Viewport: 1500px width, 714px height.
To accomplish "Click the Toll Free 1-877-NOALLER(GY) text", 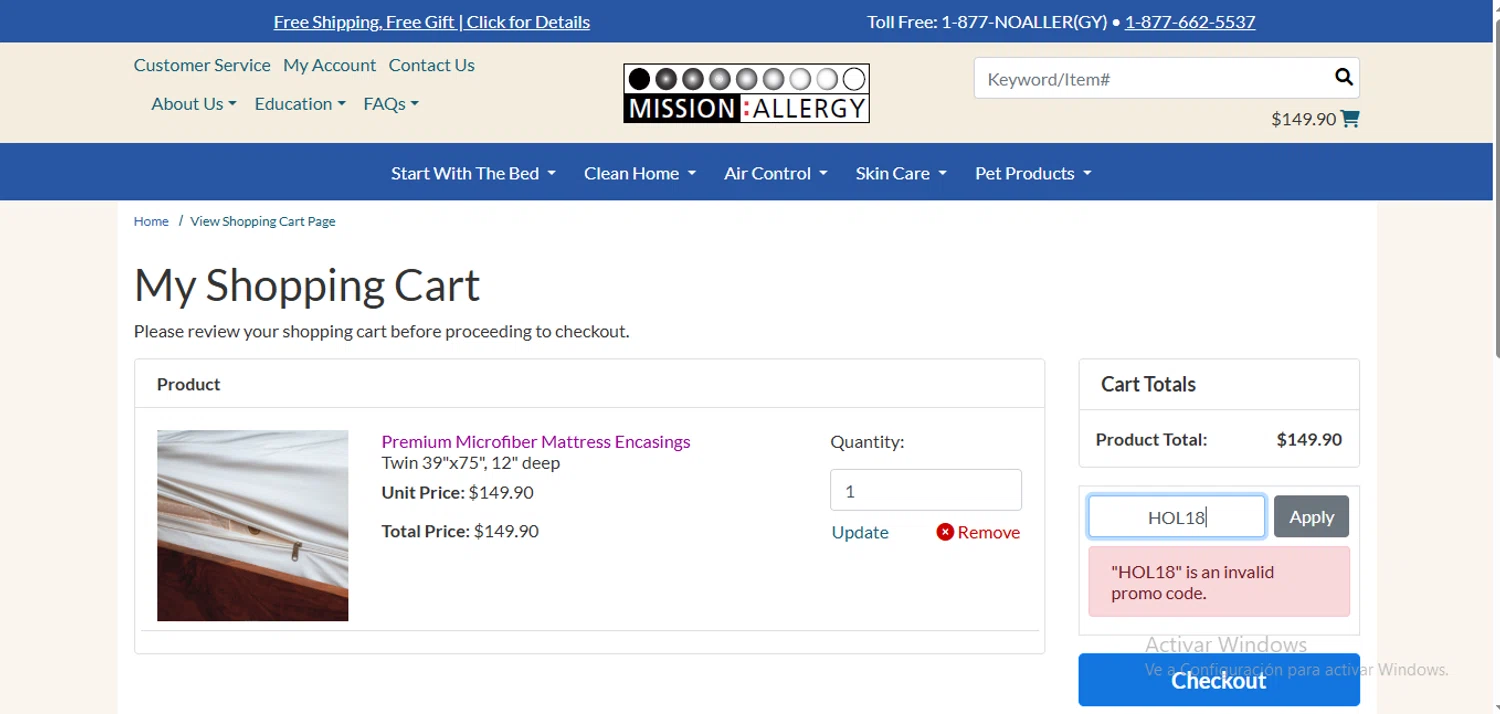I will click(x=987, y=22).
